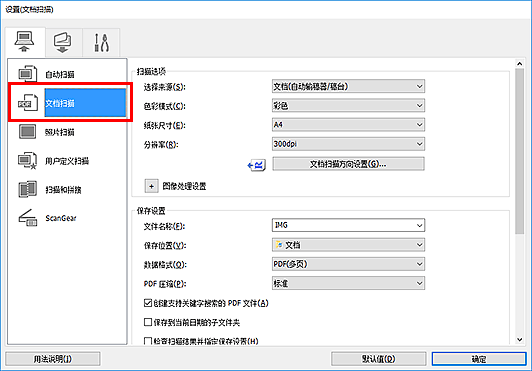Choose the 照片扫描 list label

click(x=60, y=132)
